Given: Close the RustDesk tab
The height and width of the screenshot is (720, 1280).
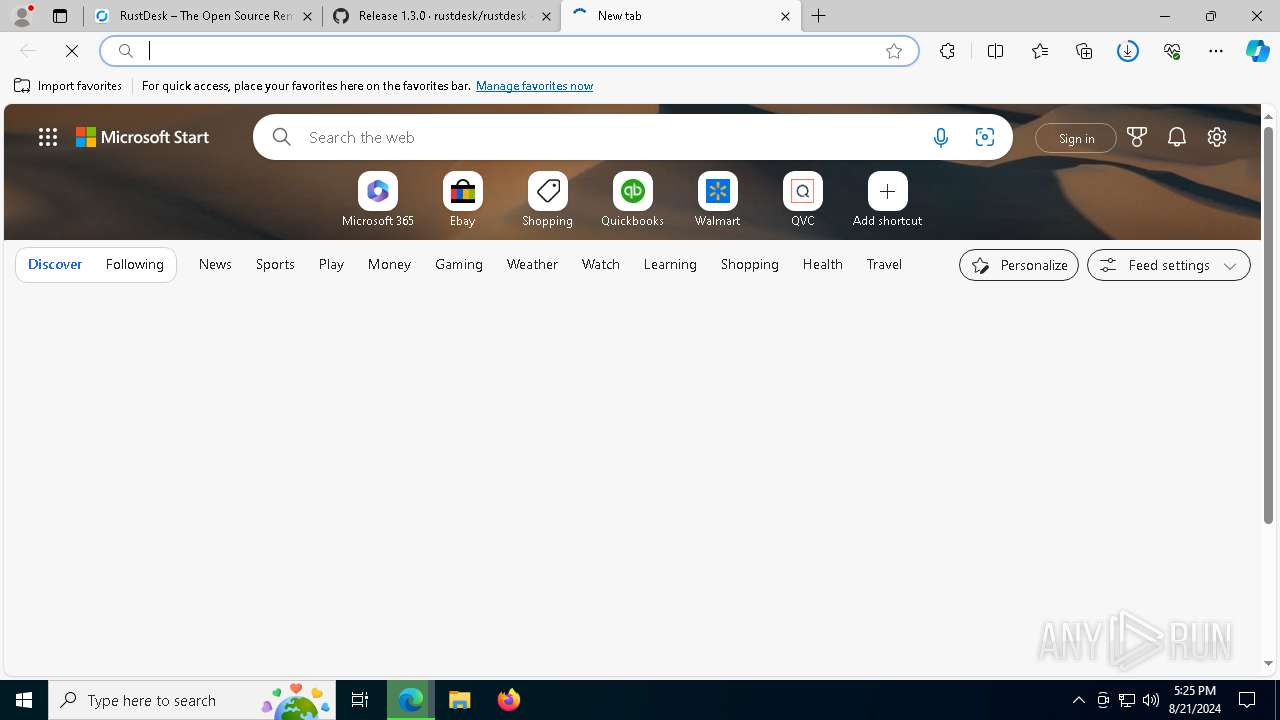Looking at the screenshot, I should [307, 16].
